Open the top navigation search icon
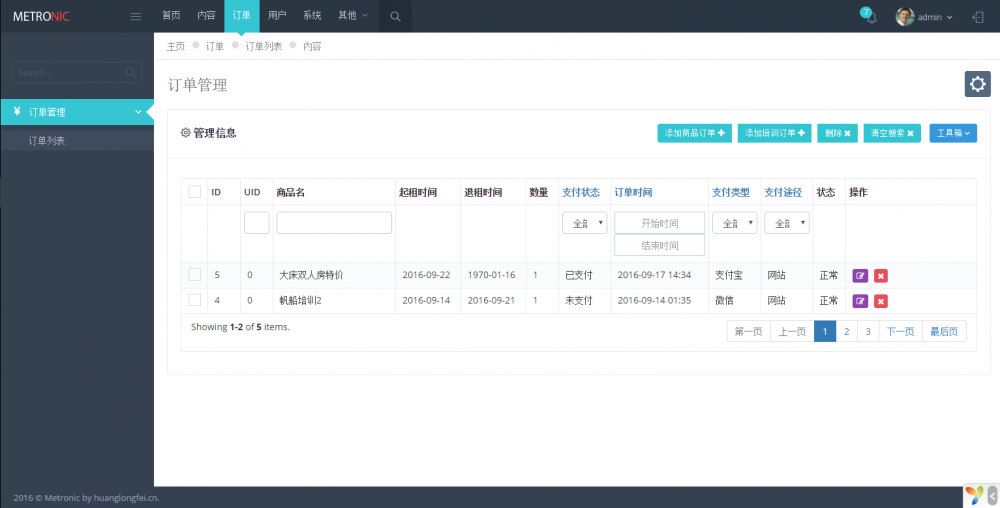The width and height of the screenshot is (1000, 508). (x=395, y=17)
